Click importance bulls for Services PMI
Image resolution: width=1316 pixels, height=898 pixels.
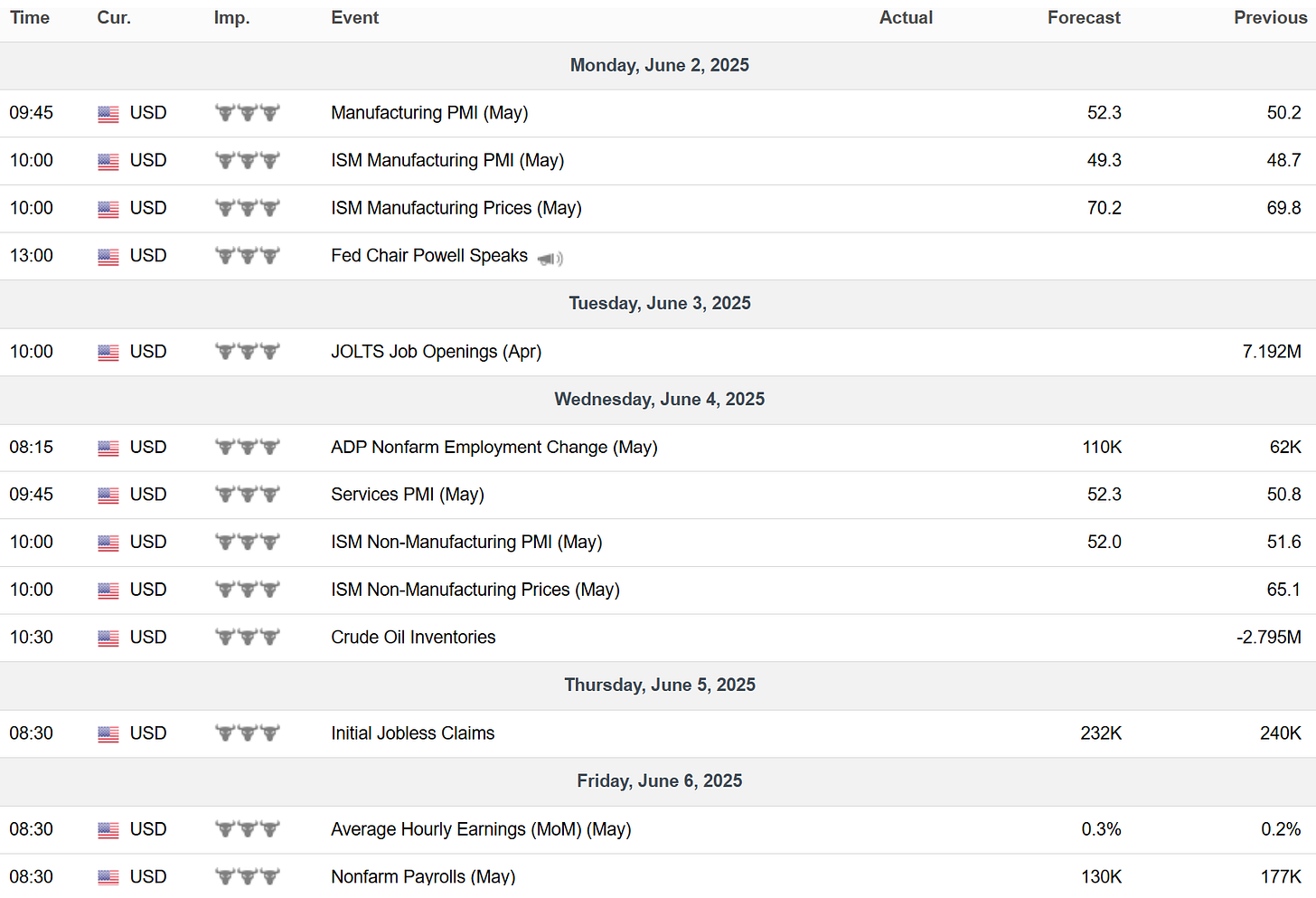click(x=247, y=495)
